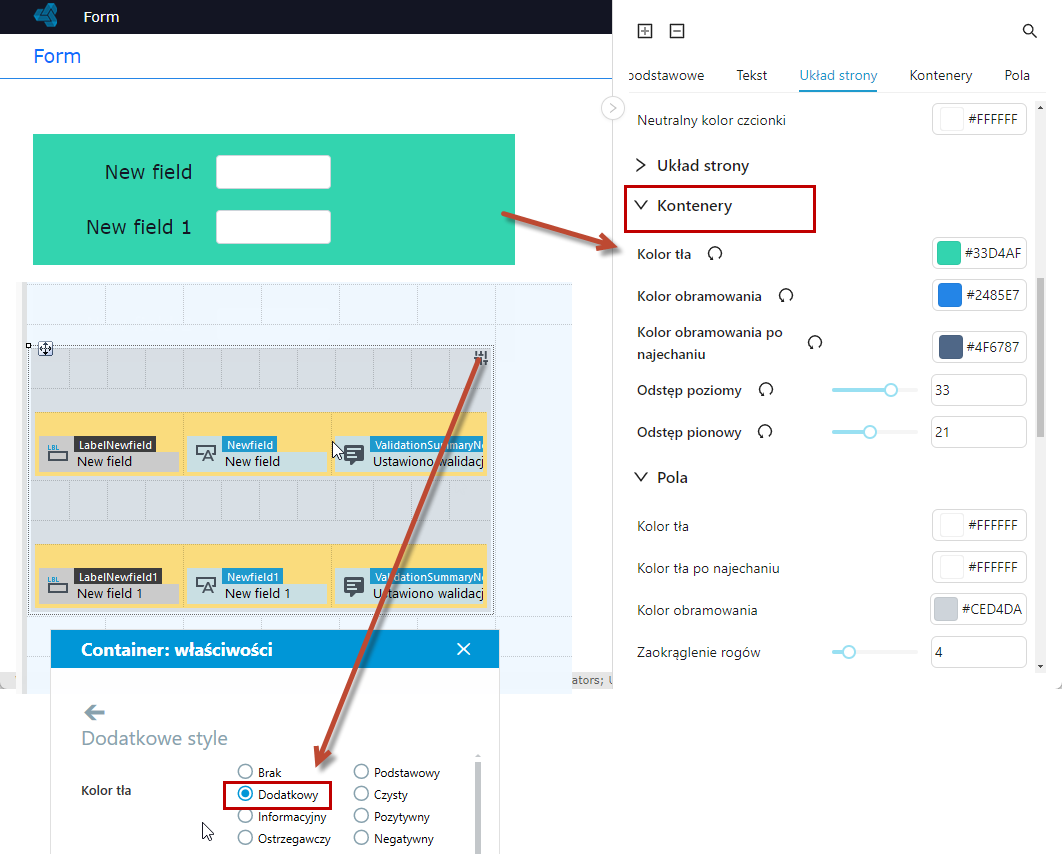This screenshot has width=1062, height=857.
Task: Collapse the side panel with round arrow button
Action: click(x=612, y=108)
